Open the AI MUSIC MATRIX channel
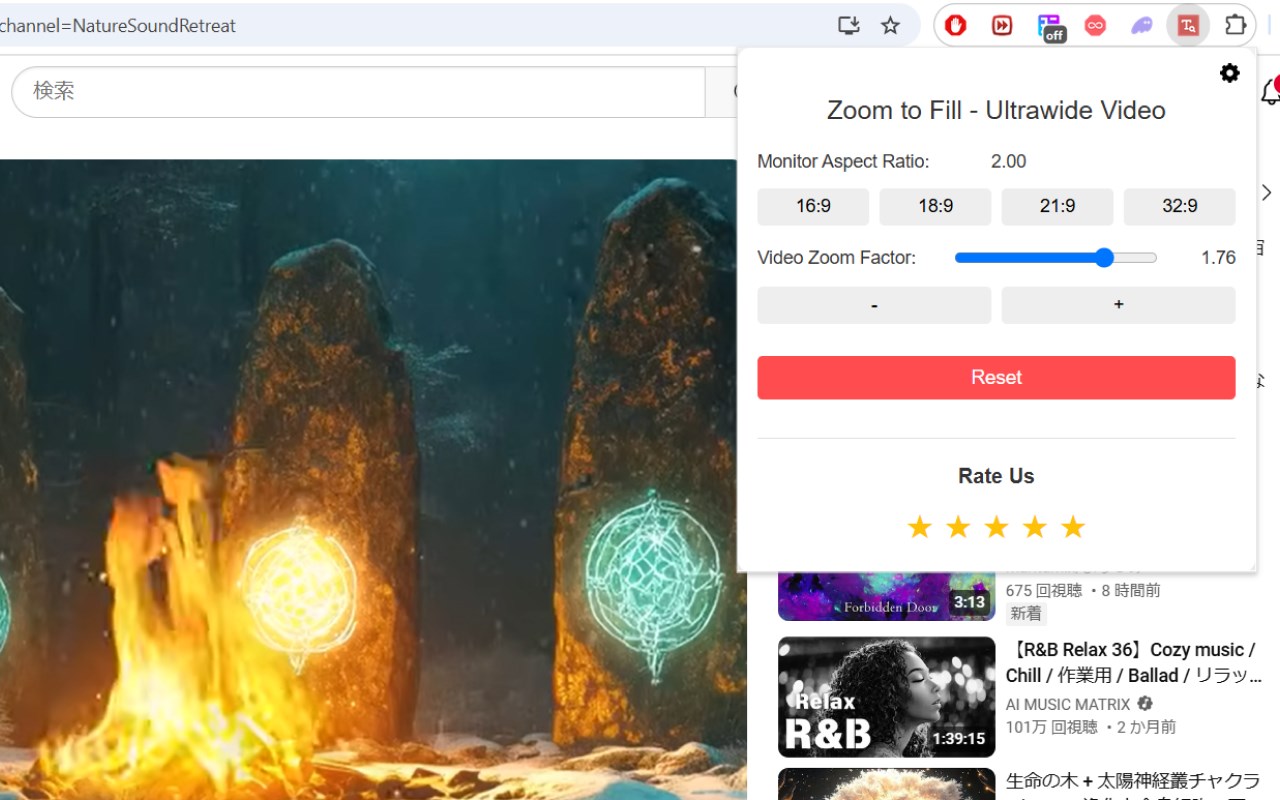1280x800 pixels. (x=1067, y=704)
